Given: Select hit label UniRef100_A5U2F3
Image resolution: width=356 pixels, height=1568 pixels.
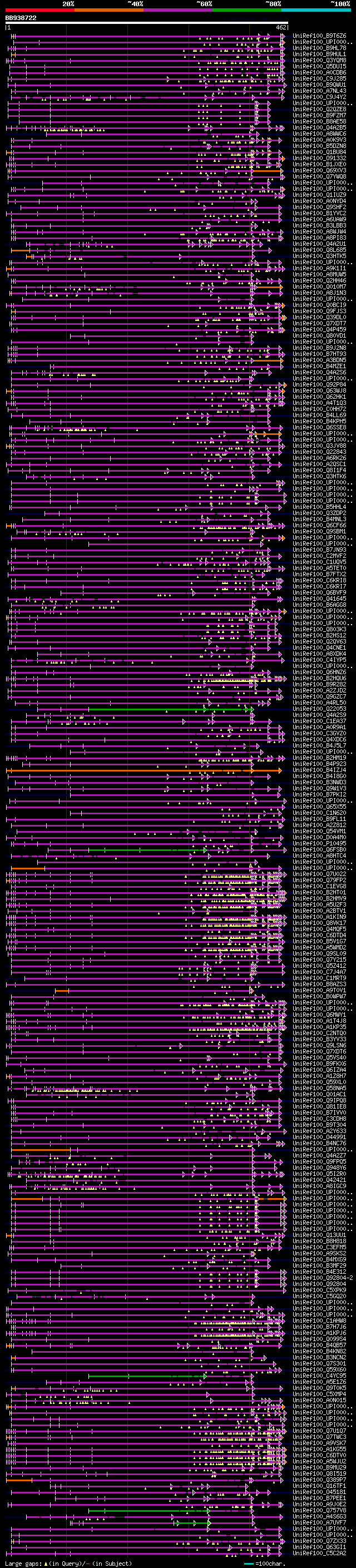Looking at the screenshot, I should pos(319,904).
